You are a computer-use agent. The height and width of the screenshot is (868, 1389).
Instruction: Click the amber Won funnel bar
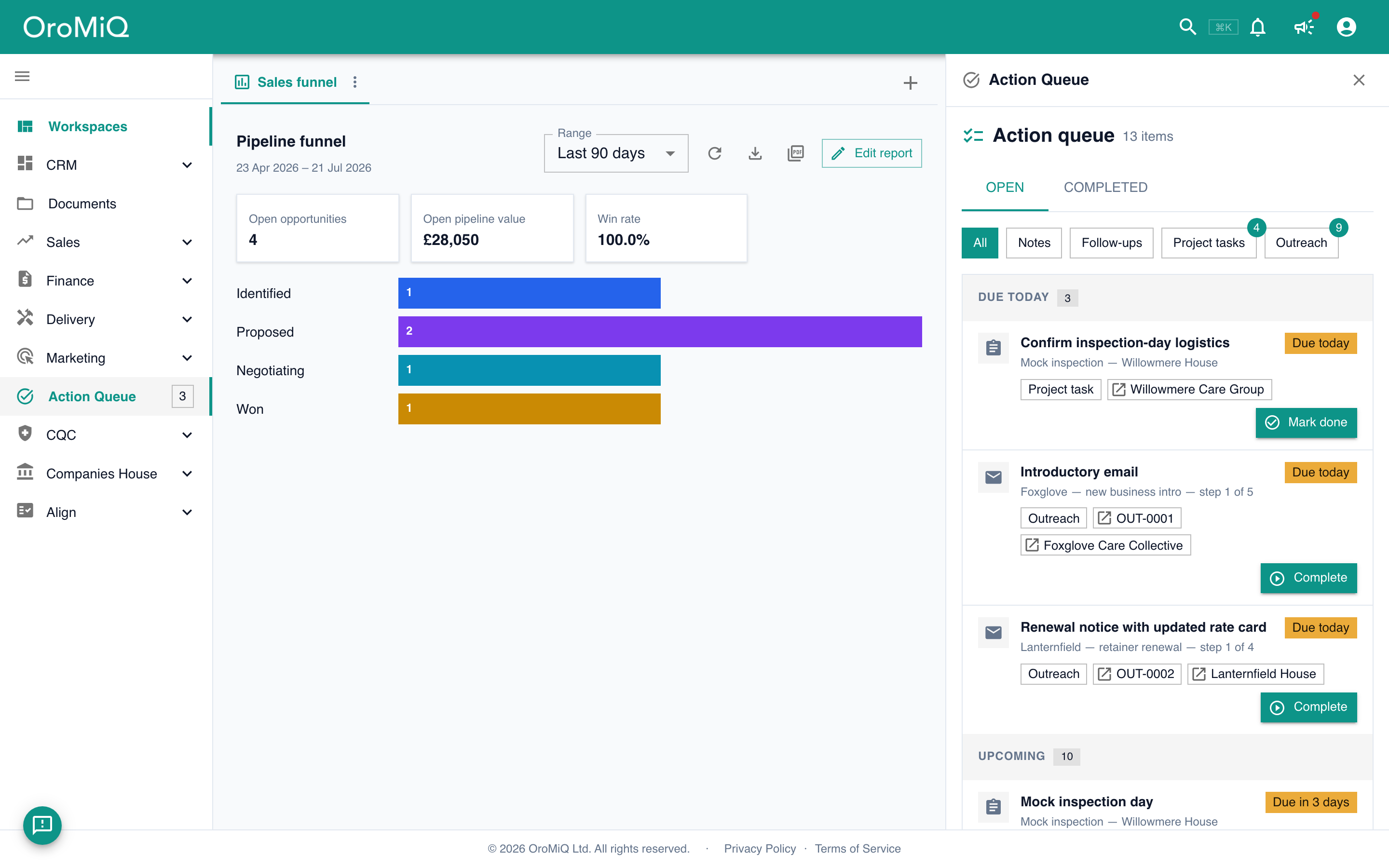tap(529, 409)
